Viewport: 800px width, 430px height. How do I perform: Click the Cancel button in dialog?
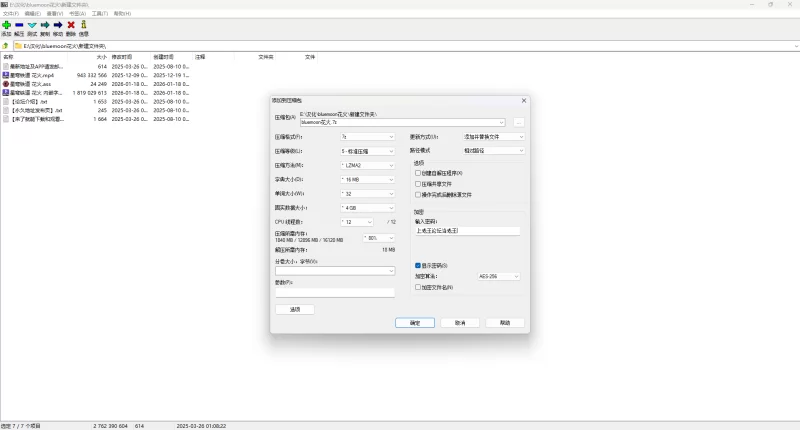[460, 323]
